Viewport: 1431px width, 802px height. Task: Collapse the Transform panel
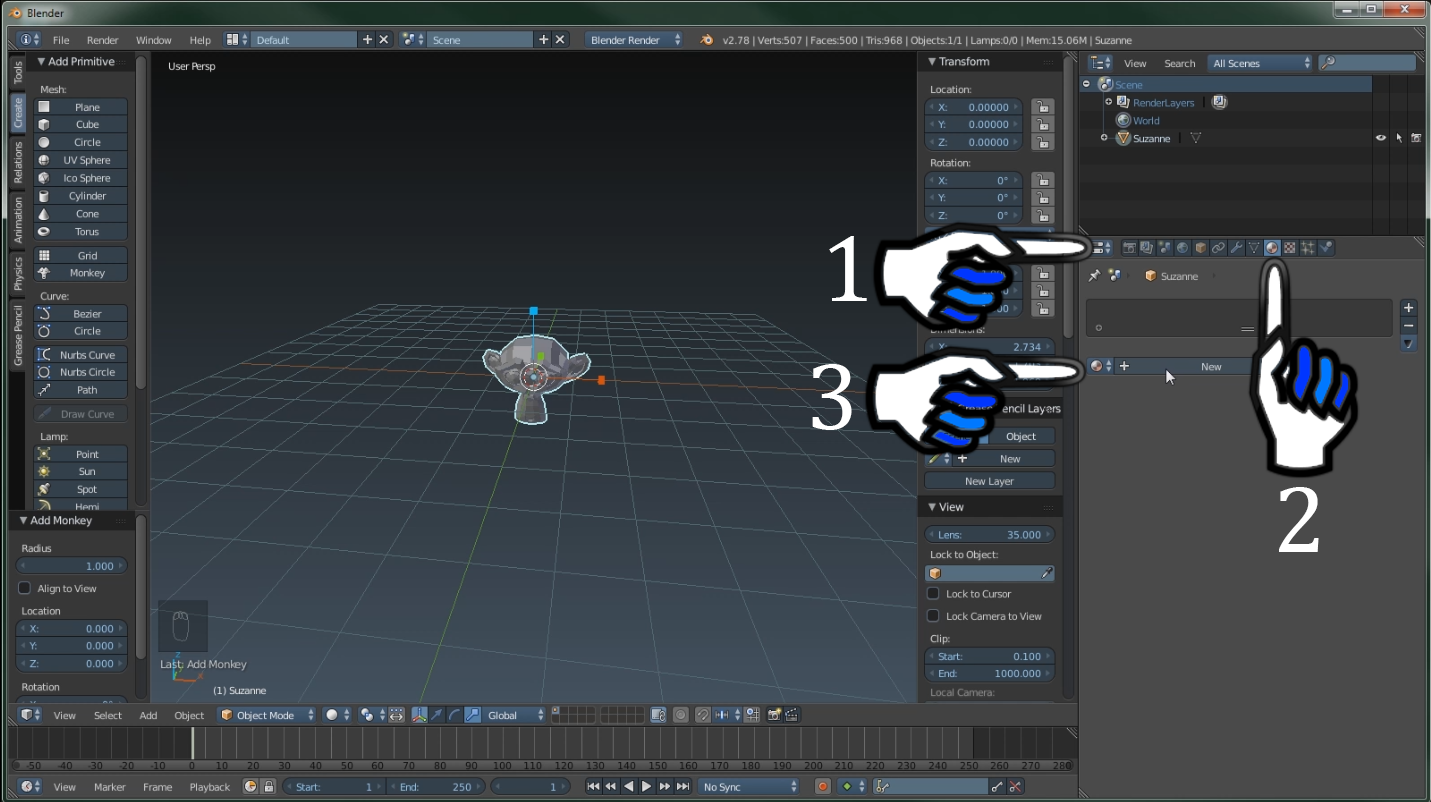pyautogui.click(x=933, y=62)
